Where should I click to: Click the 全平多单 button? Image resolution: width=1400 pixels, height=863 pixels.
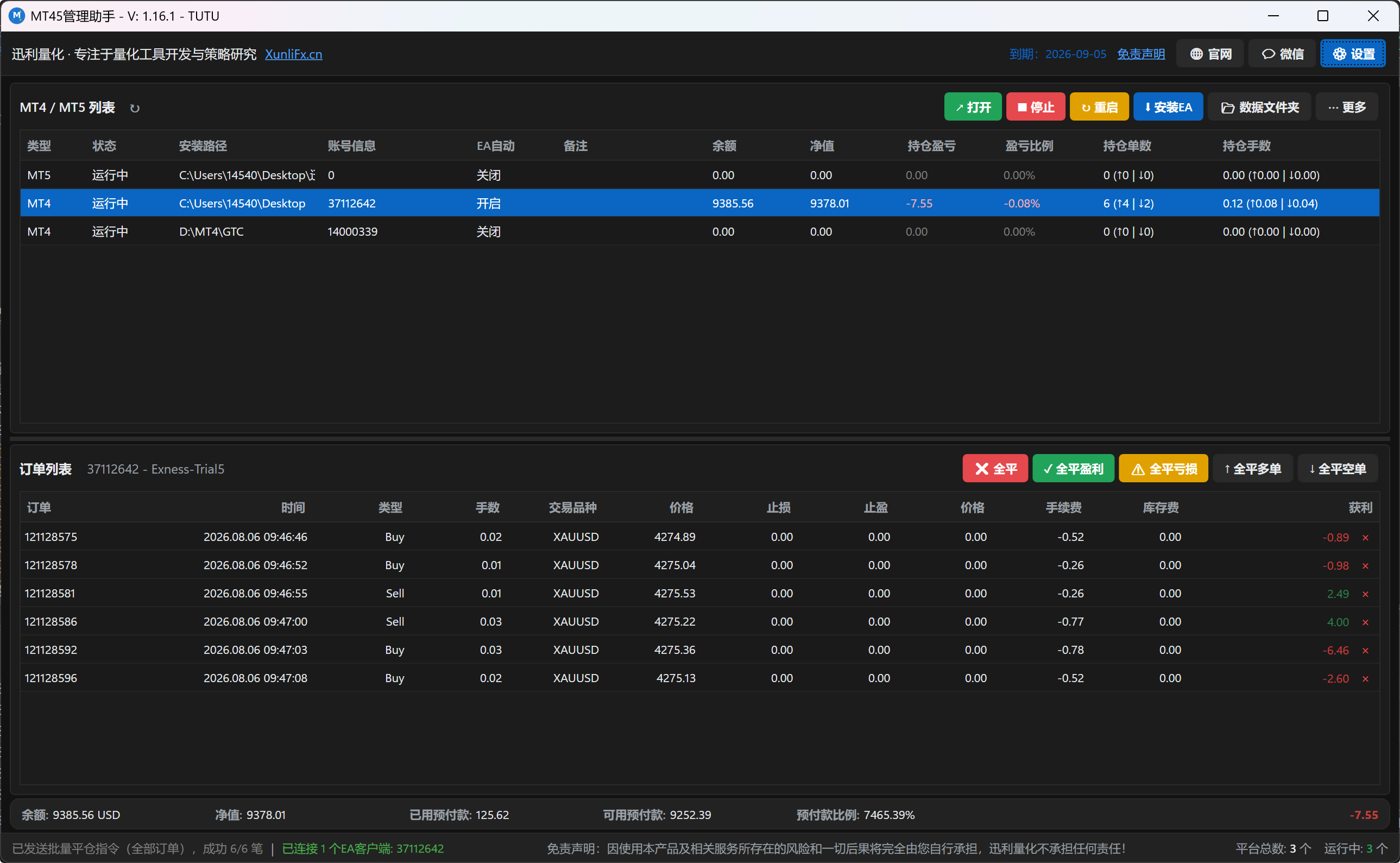(x=1252, y=469)
